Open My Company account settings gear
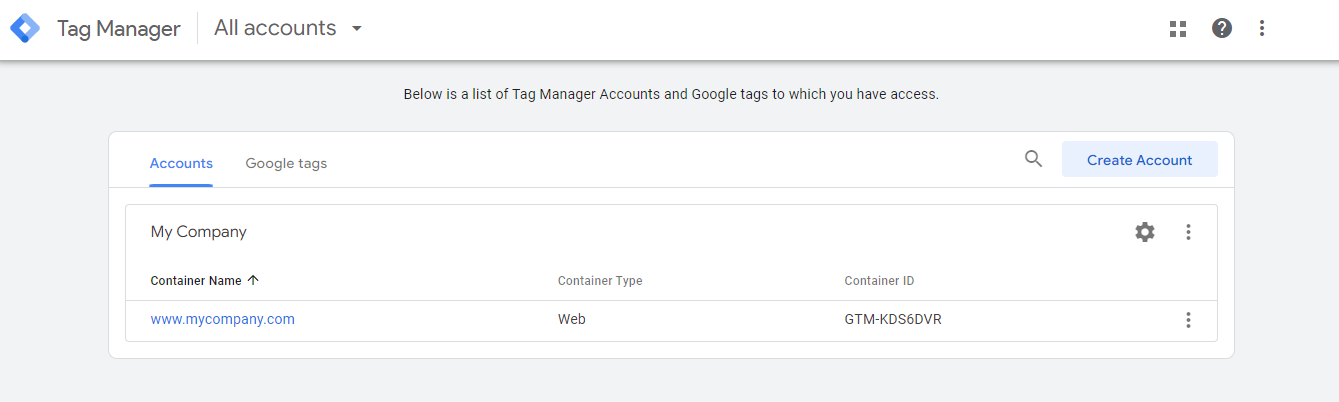The height and width of the screenshot is (402, 1339). click(x=1145, y=232)
